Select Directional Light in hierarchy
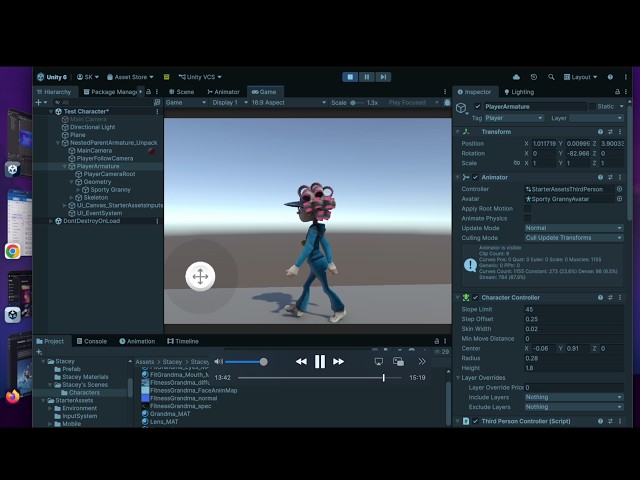Image resolution: width=640 pixels, height=480 pixels. [89, 127]
